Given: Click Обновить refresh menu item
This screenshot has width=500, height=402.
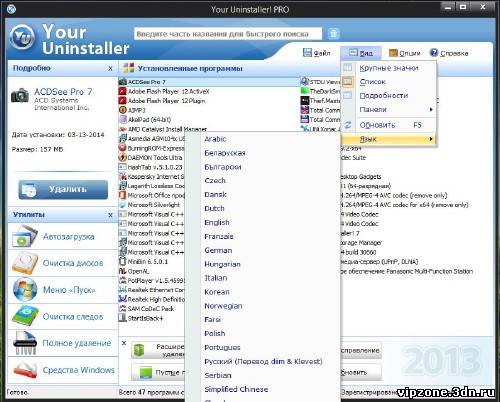Looking at the screenshot, I should 388,125.
